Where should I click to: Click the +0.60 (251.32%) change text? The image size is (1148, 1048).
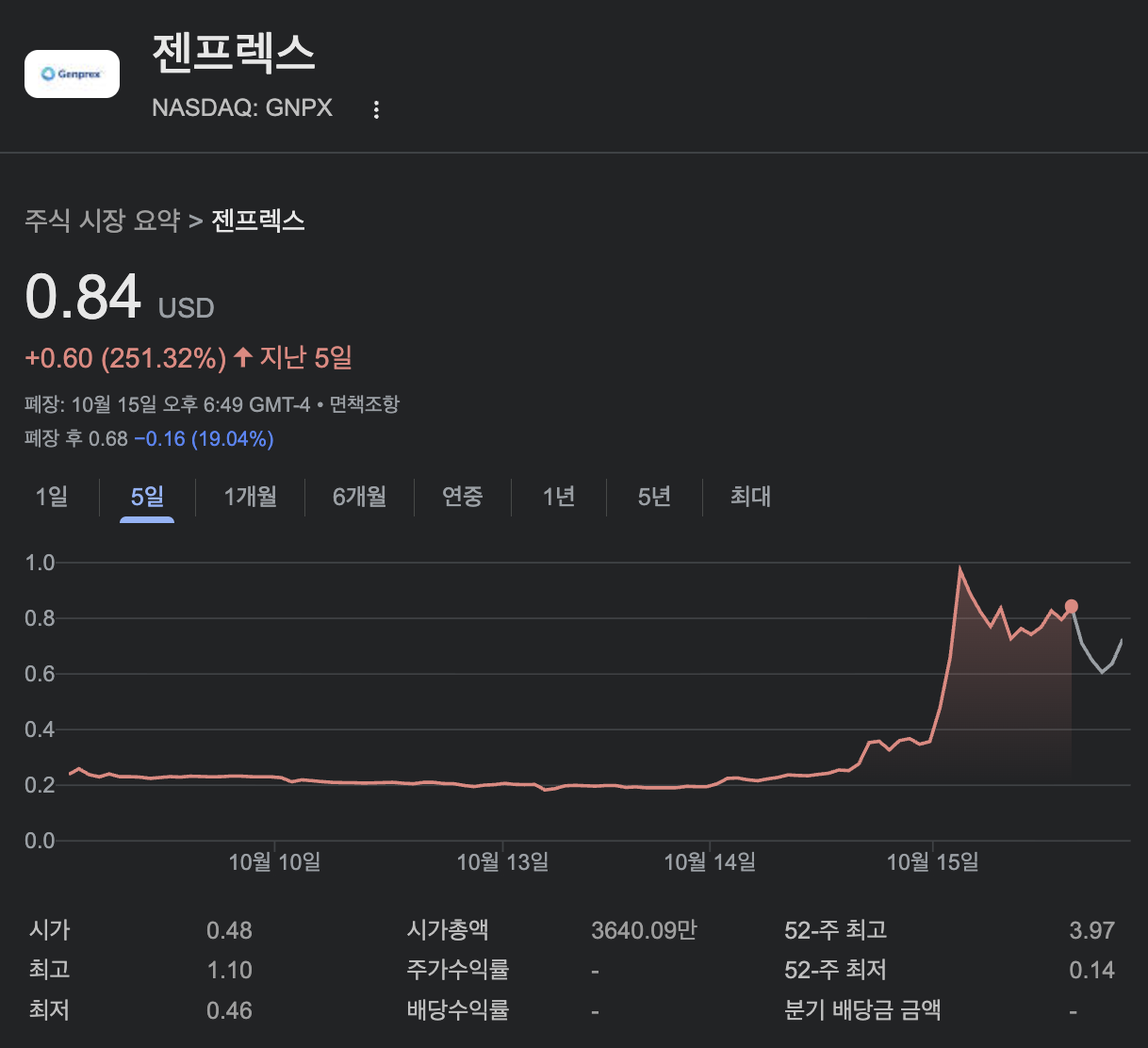[x=125, y=358]
